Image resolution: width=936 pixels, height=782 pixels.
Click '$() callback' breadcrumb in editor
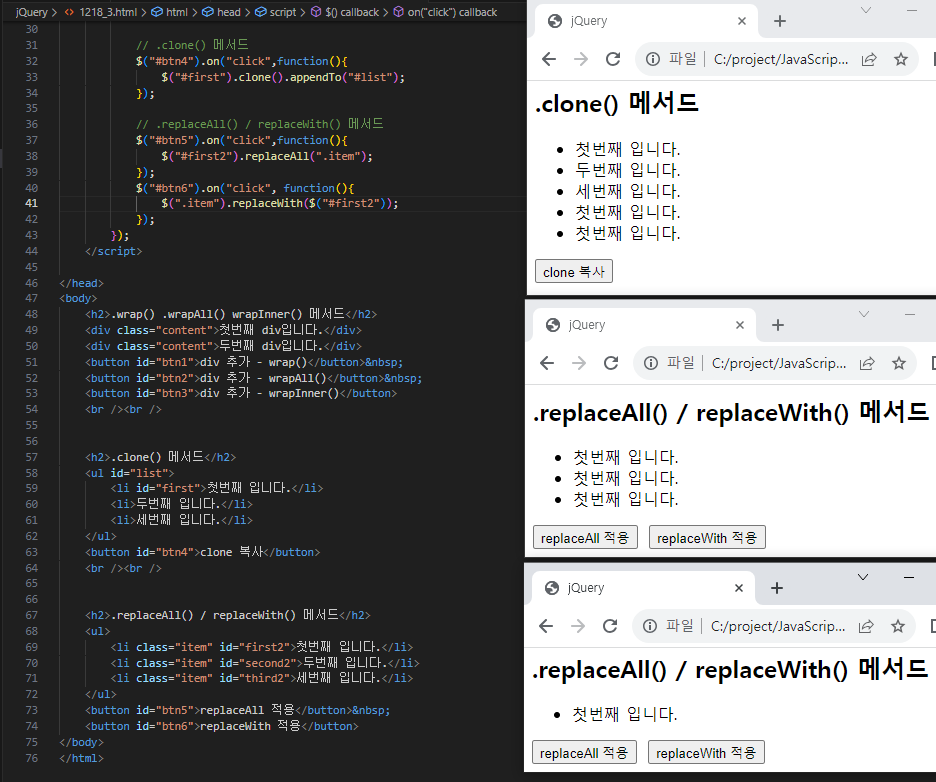[352, 12]
